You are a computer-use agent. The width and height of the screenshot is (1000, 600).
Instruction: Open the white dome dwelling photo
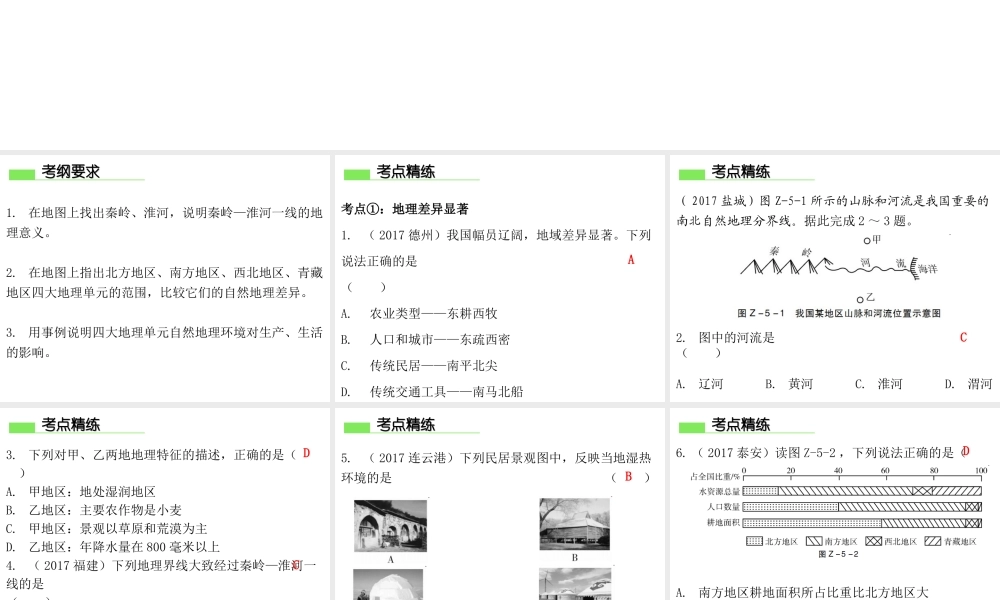(388, 585)
